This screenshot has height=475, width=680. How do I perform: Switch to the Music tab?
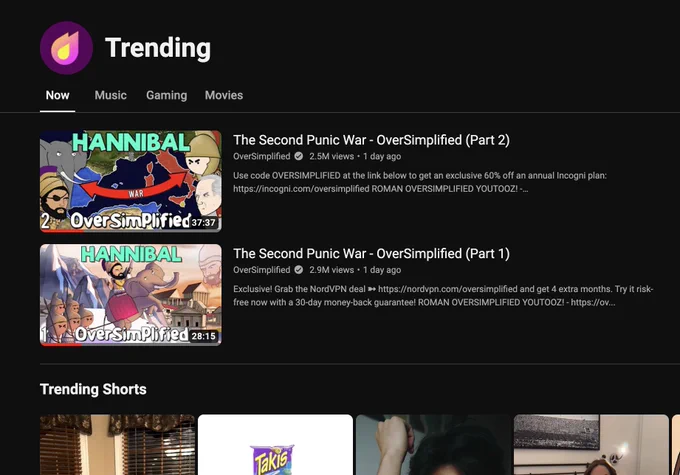(x=111, y=95)
